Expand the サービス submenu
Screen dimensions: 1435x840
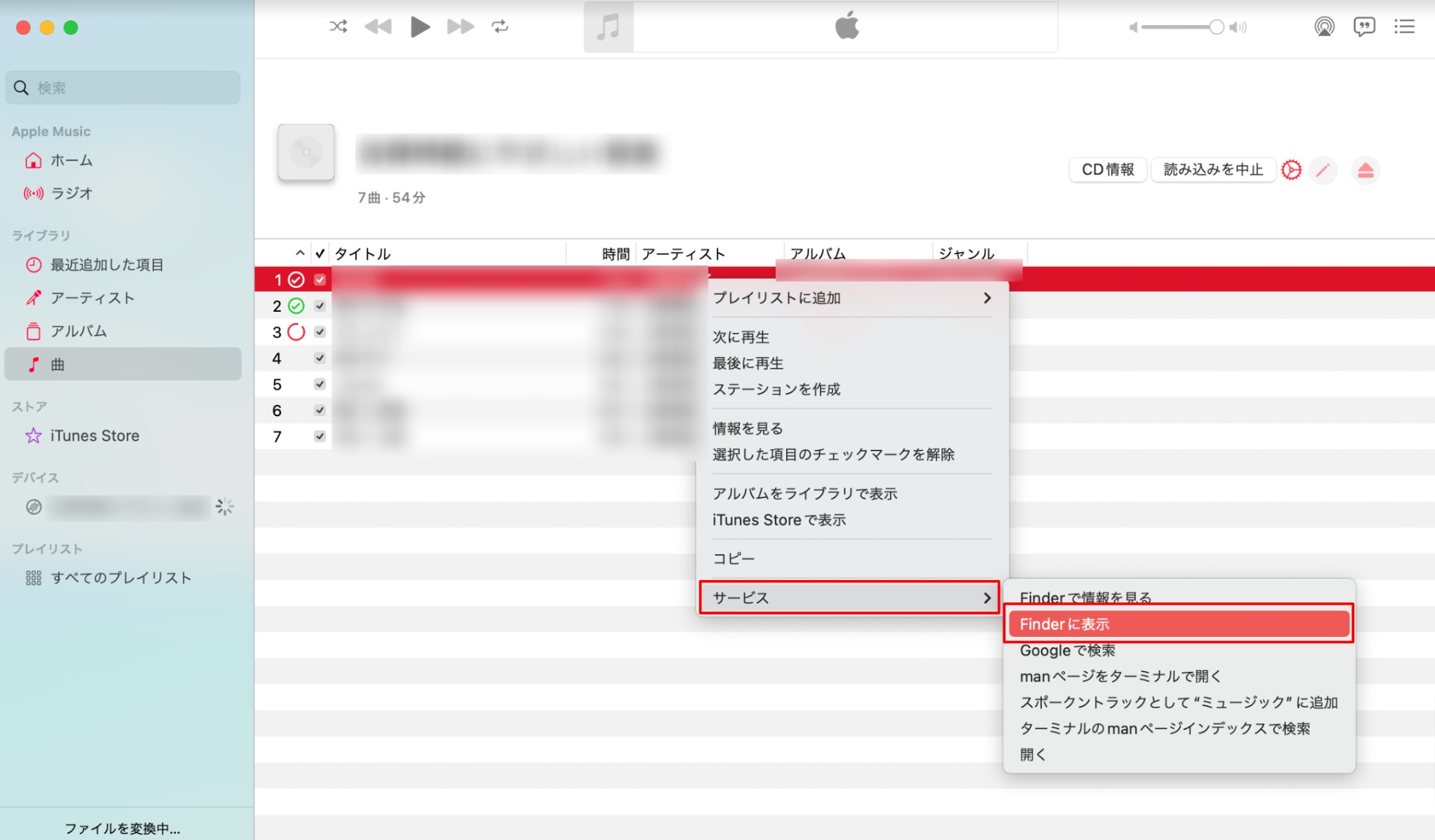tap(849, 598)
